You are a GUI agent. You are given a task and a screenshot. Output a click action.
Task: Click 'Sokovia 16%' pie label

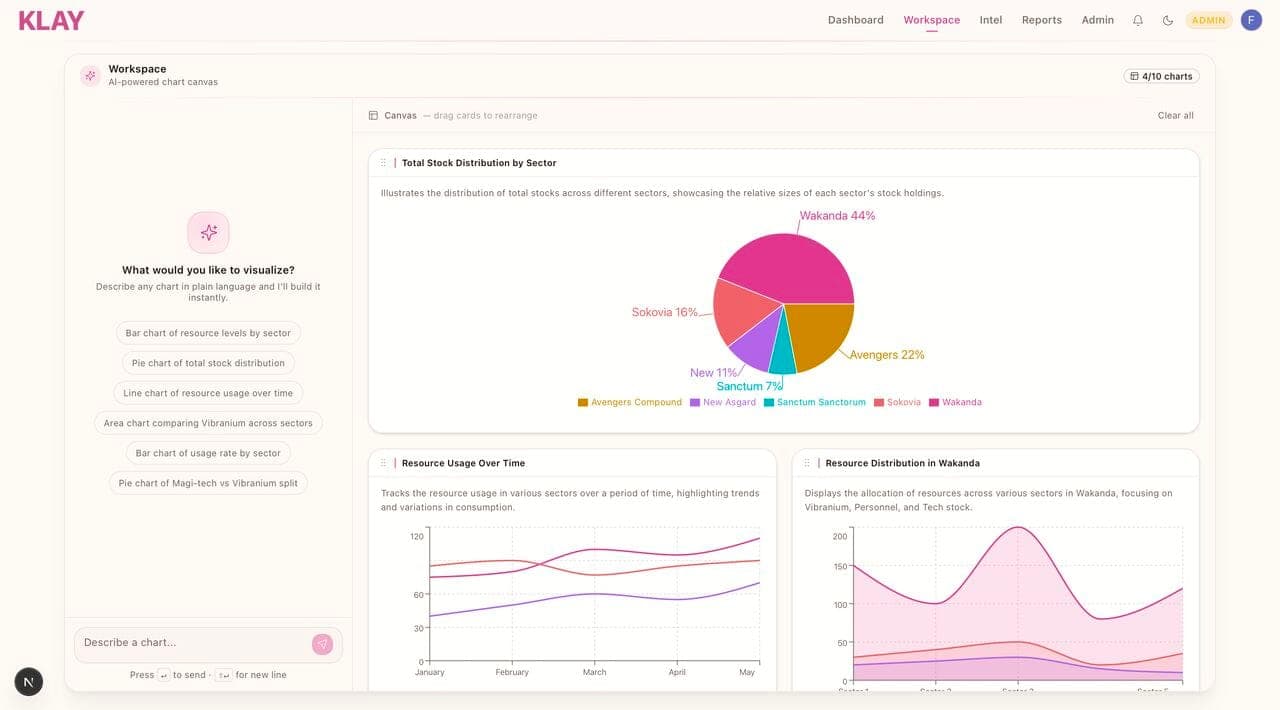[665, 312]
